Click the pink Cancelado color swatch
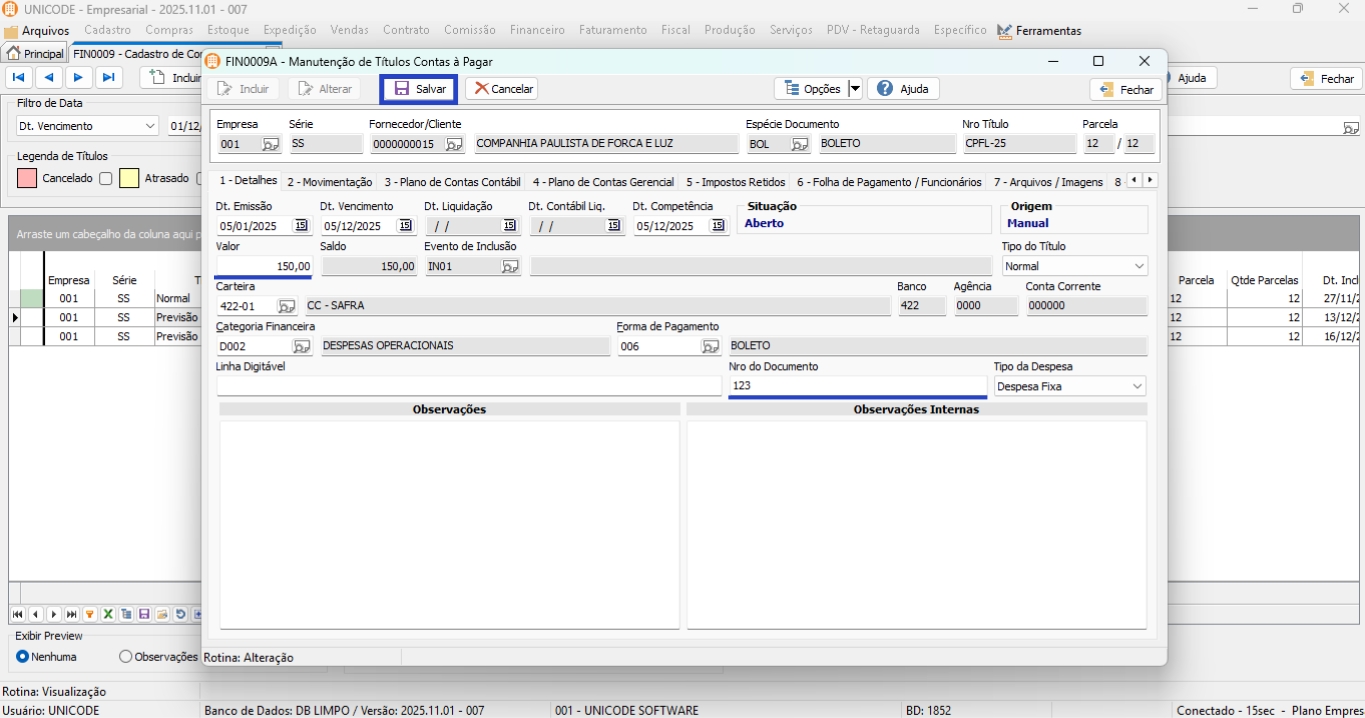Image resolution: width=1365 pixels, height=718 pixels. (27, 179)
